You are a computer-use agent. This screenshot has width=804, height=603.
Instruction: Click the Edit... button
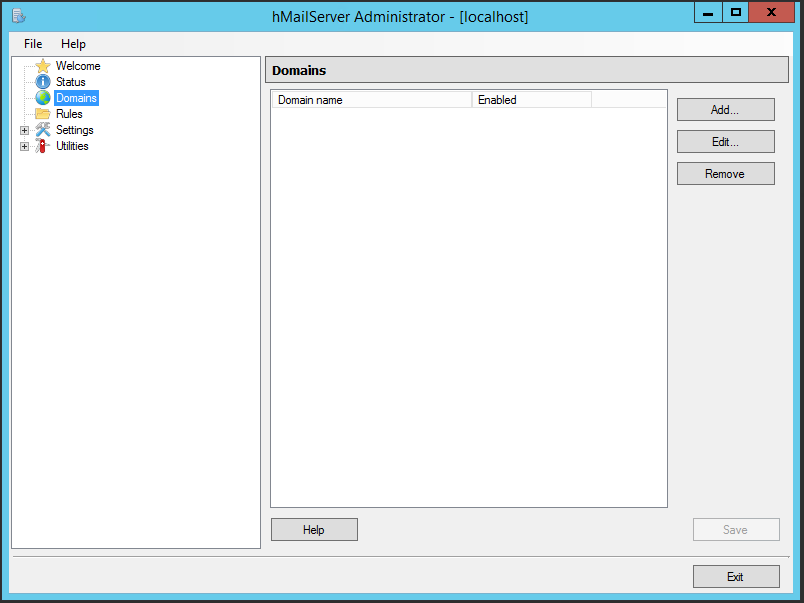click(x=726, y=142)
